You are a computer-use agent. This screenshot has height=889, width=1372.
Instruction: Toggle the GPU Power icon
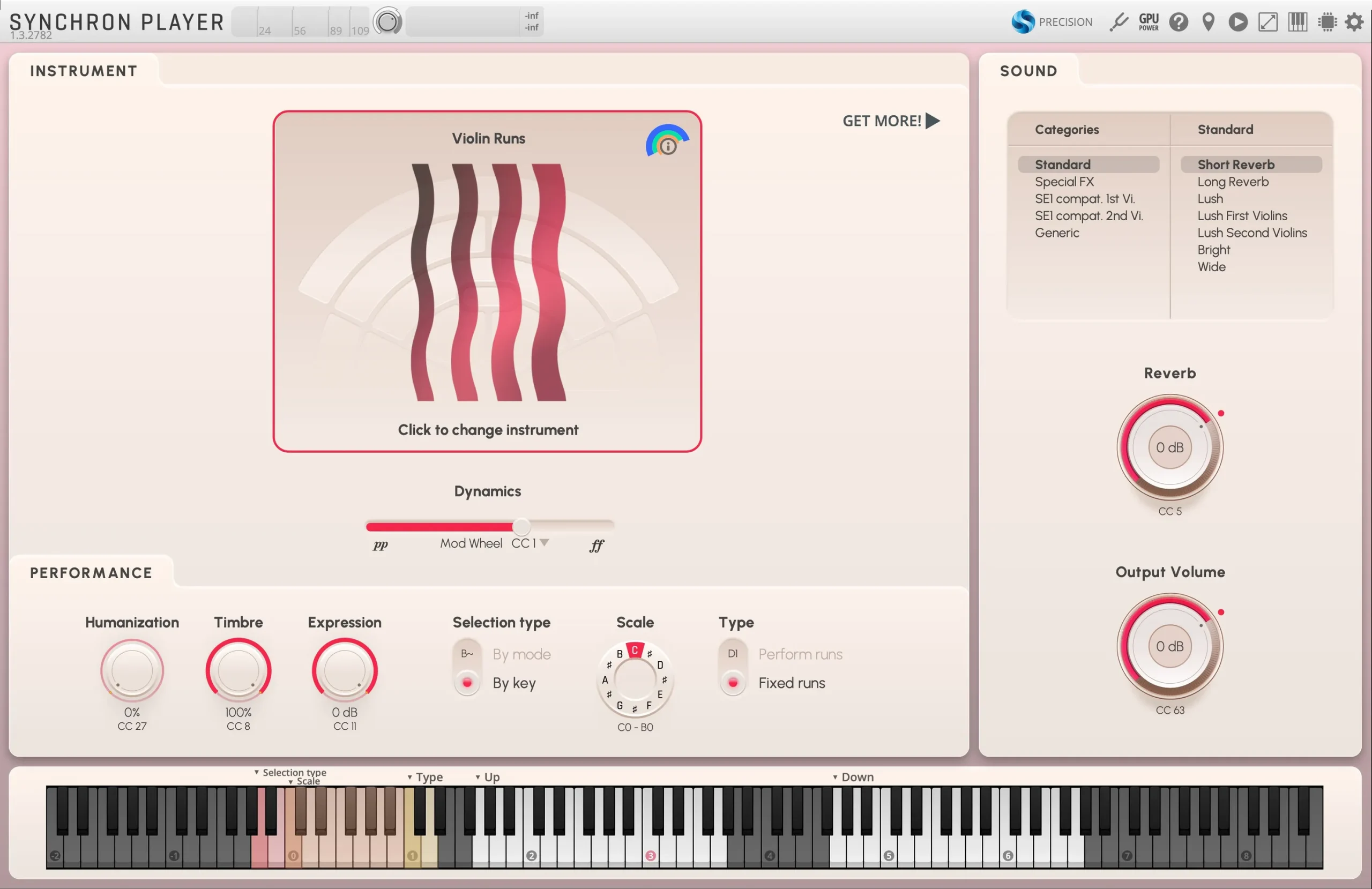pyautogui.click(x=1149, y=22)
